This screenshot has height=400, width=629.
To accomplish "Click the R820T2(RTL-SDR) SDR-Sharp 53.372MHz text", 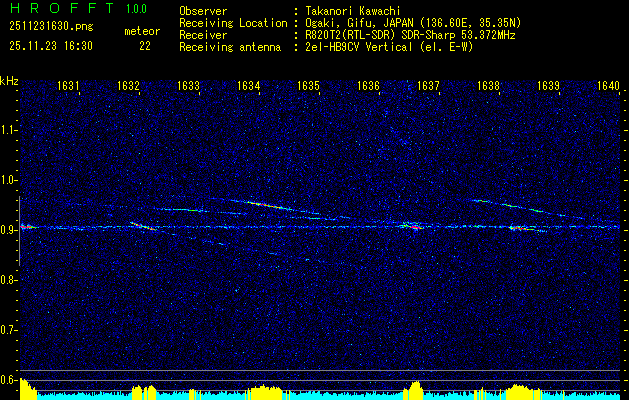I will click(x=410, y=35).
